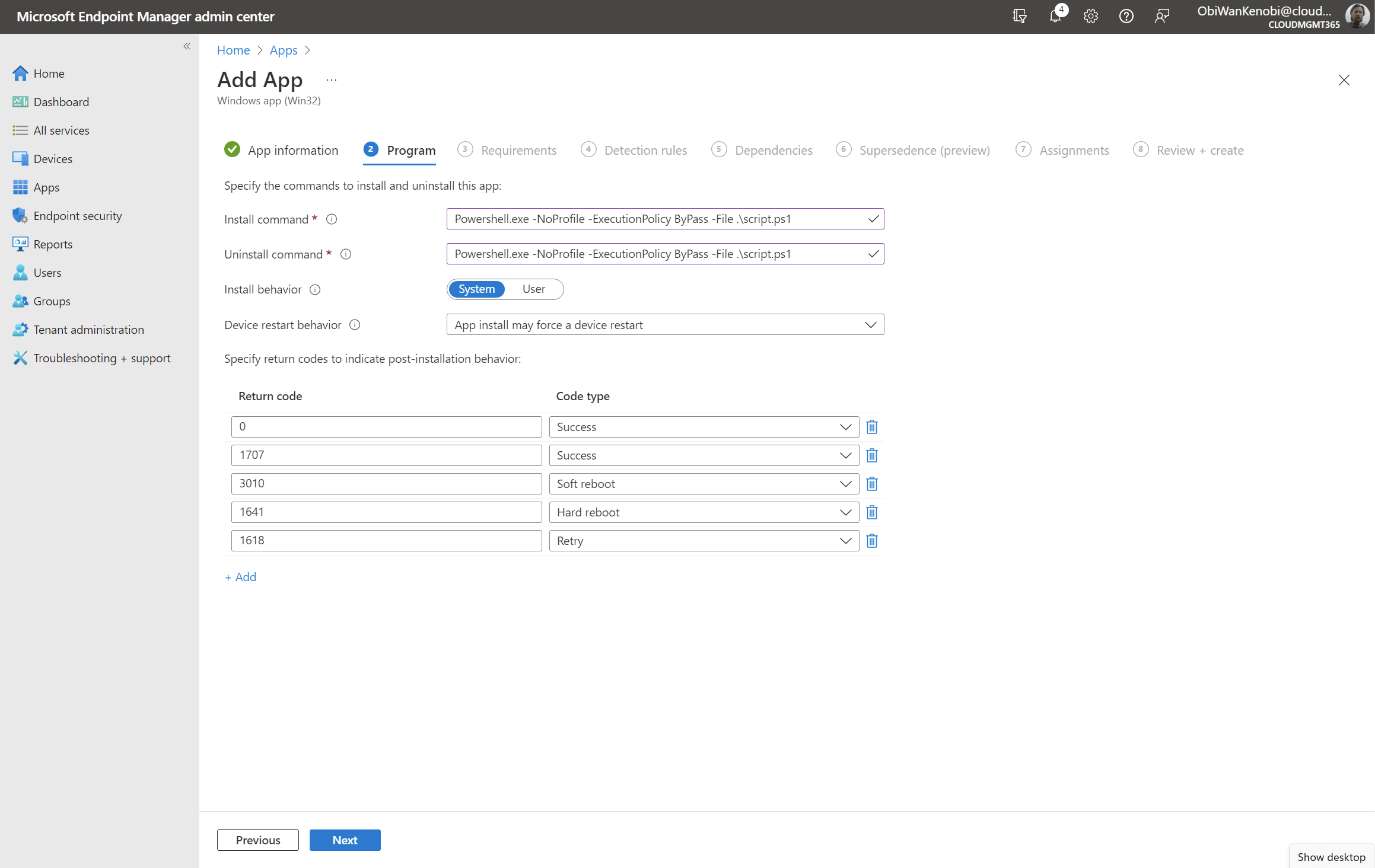Open the feedback icon in header
Screen dimensions: 1375x868
(x=1161, y=16)
